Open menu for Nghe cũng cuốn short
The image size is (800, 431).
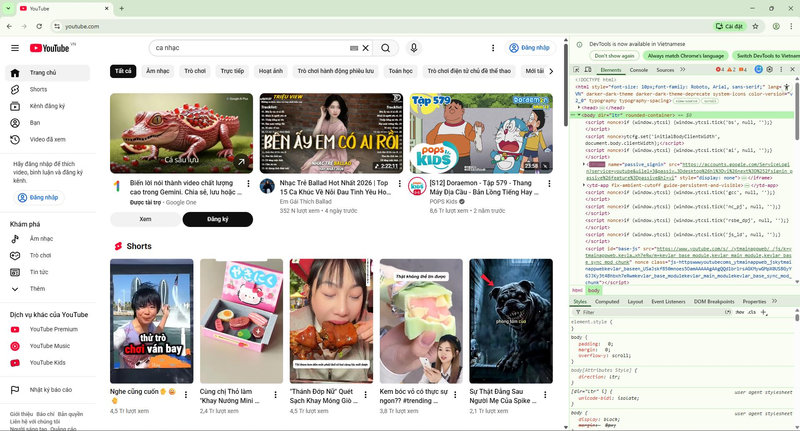pyautogui.click(x=186, y=395)
